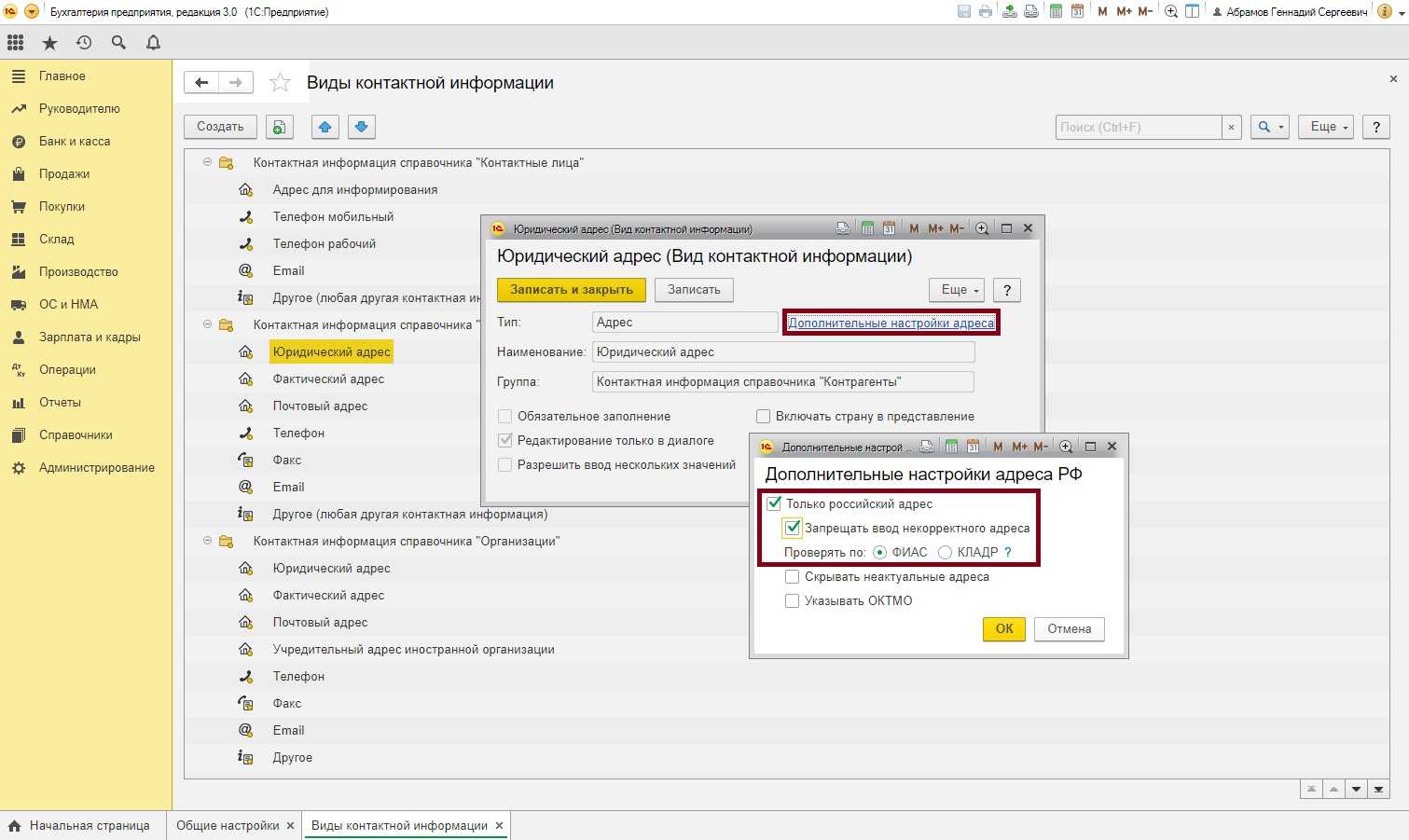
Task: Add page to favorites with star outline
Action: (280, 83)
